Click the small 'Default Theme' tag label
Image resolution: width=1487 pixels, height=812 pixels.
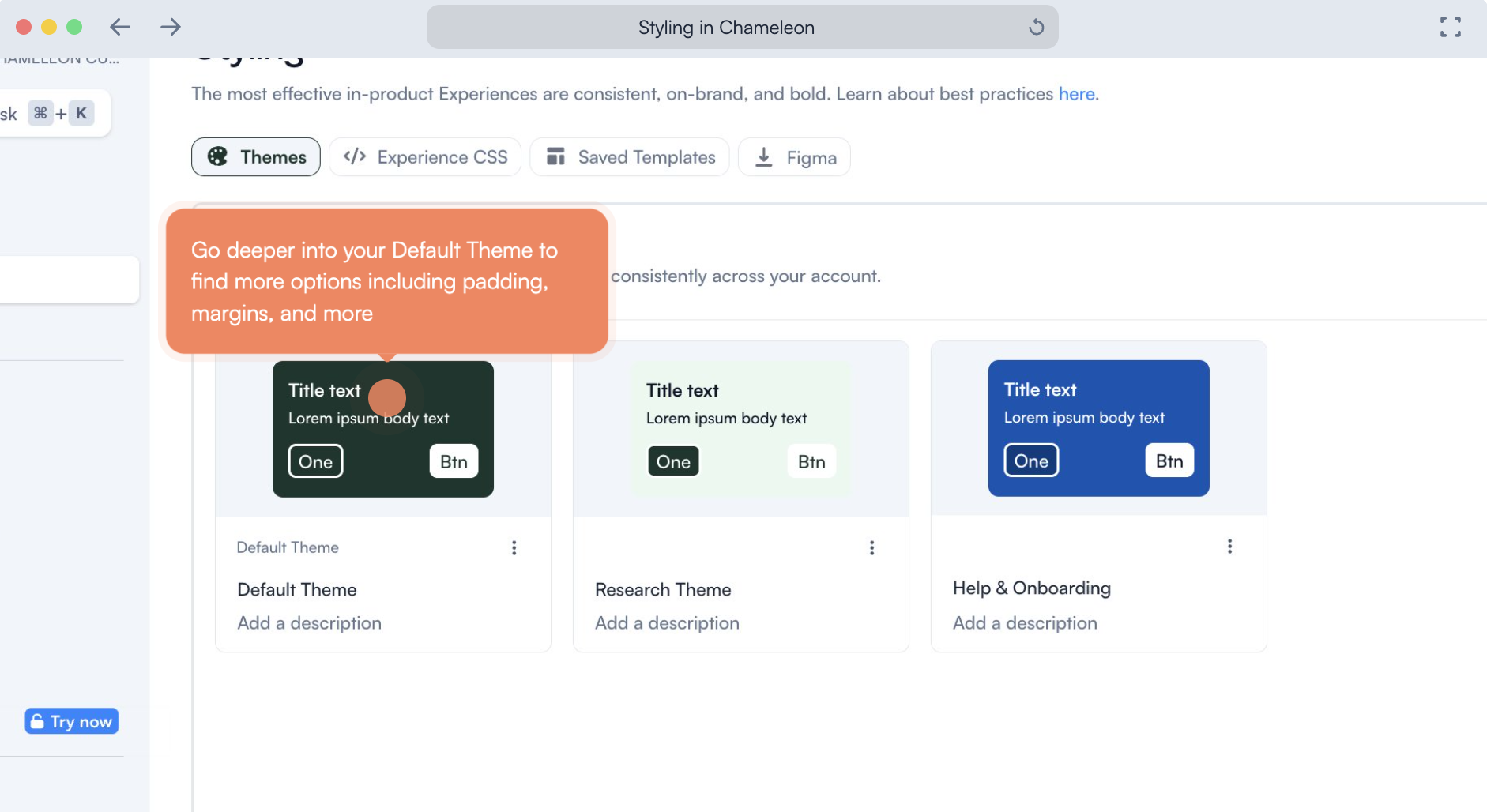(x=288, y=547)
